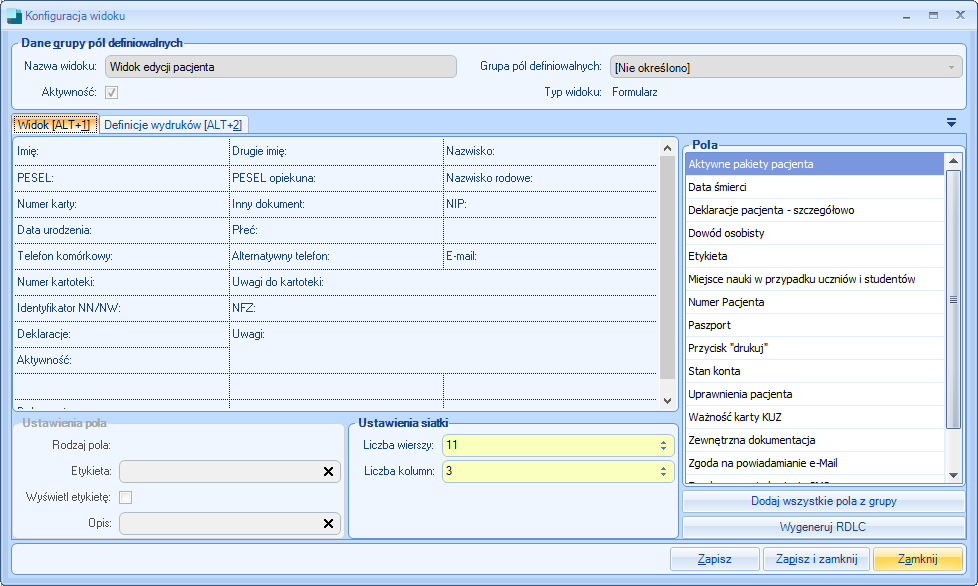Click the form grid vertical scrollbar thumb

point(667,267)
